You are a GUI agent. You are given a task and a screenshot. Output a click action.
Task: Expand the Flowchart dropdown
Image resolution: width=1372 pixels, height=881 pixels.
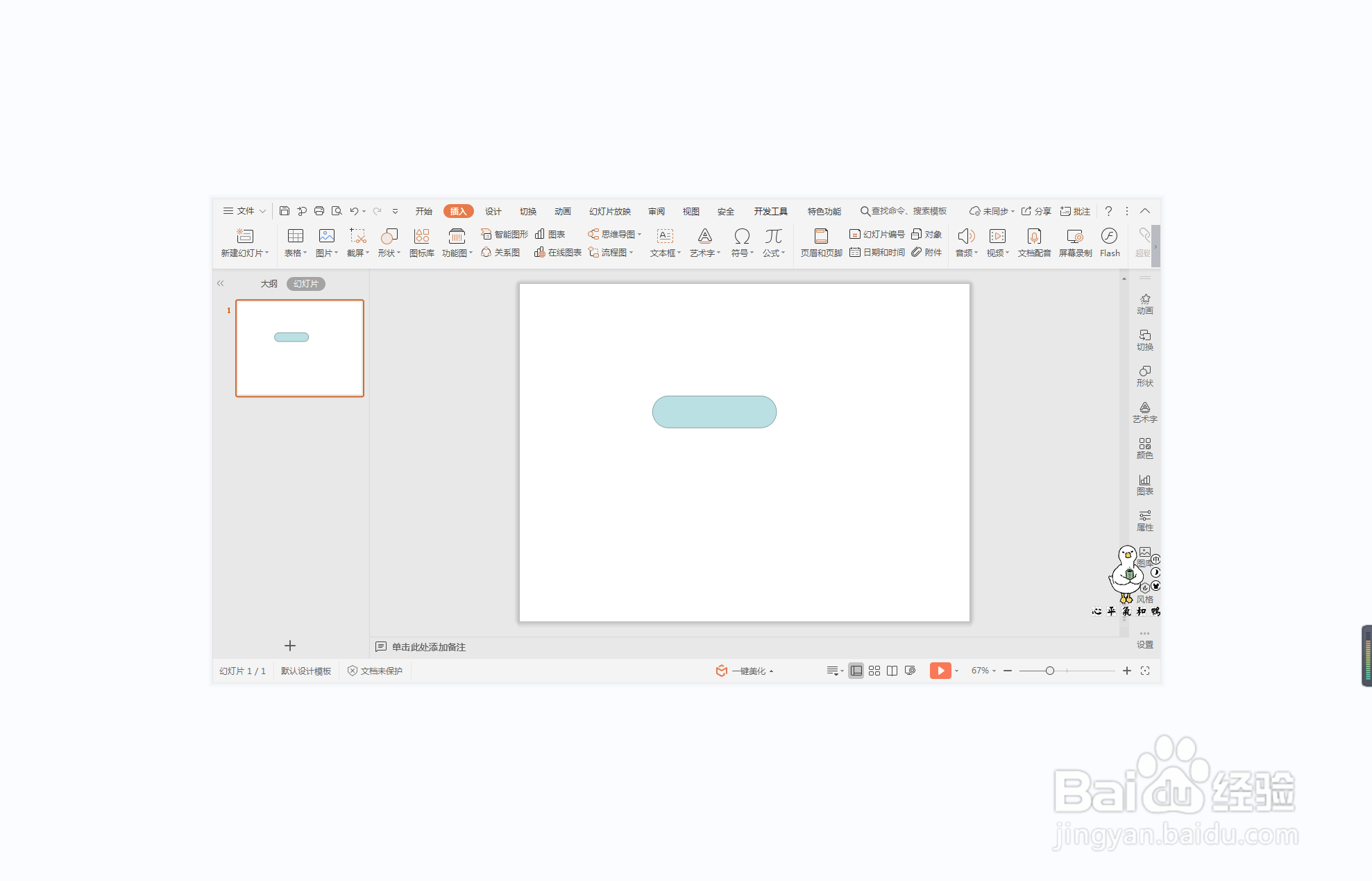click(x=631, y=253)
